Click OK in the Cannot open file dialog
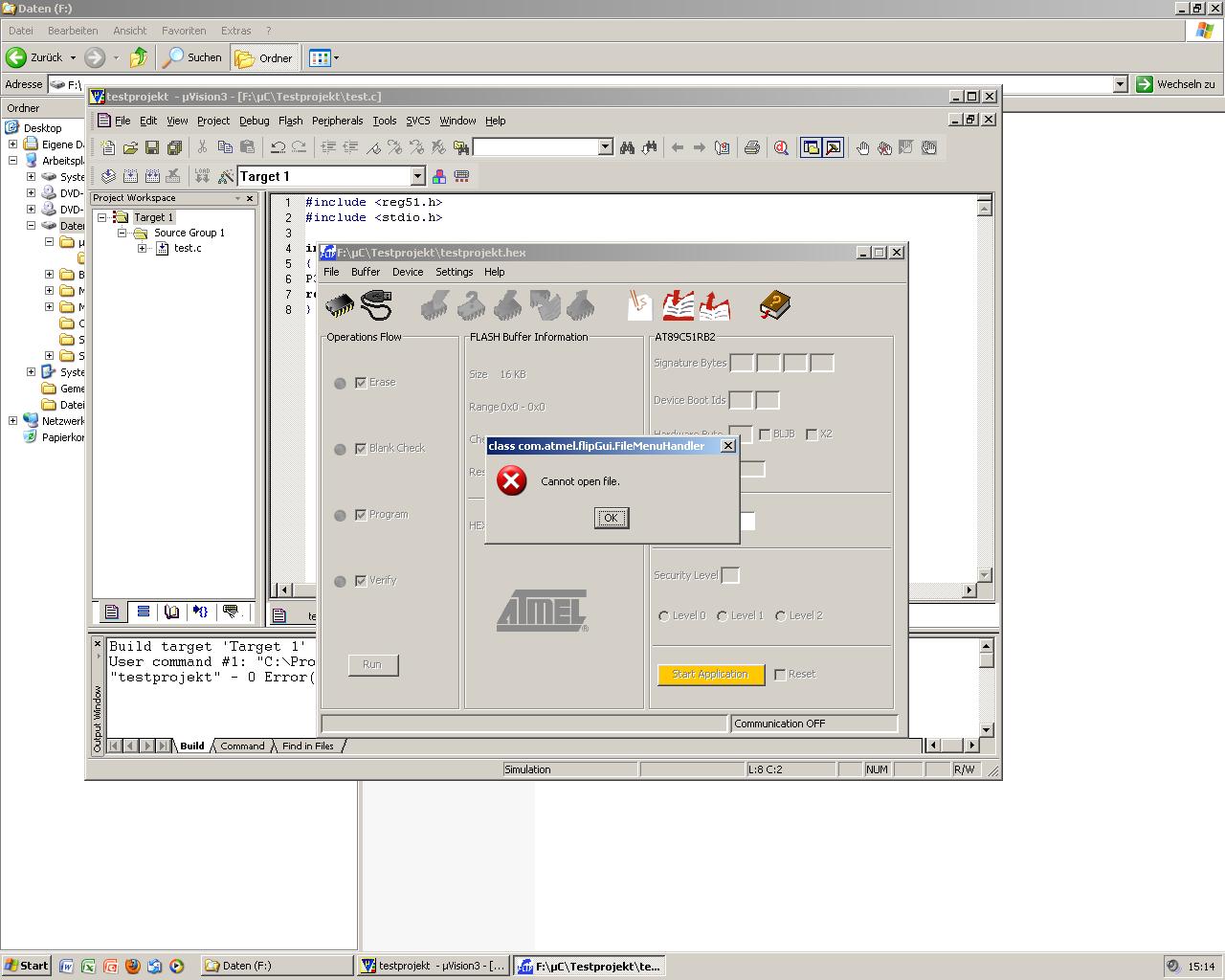The image size is (1225, 980). click(612, 518)
